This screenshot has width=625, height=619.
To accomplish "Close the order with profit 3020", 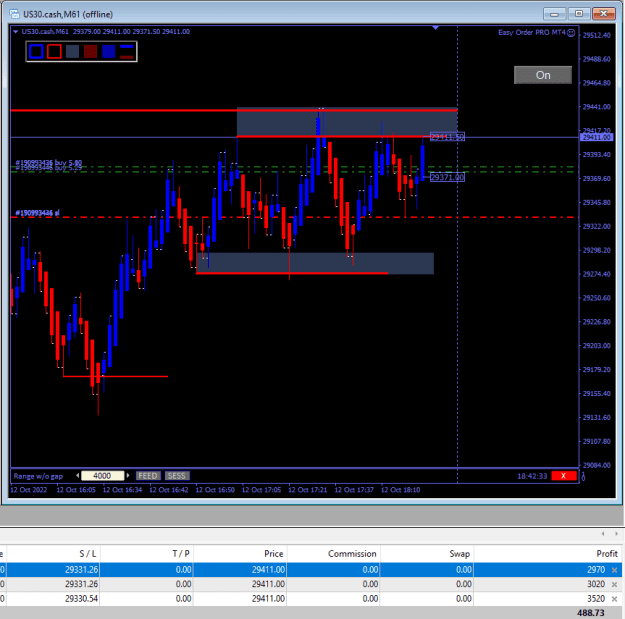I will [614, 584].
